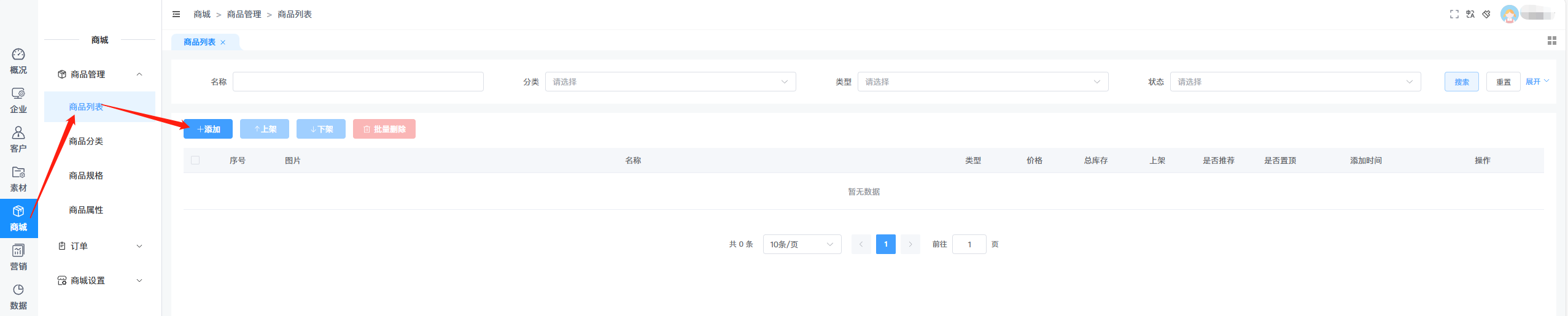Toggle fullscreen mode icon in header

coord(1454,14)
